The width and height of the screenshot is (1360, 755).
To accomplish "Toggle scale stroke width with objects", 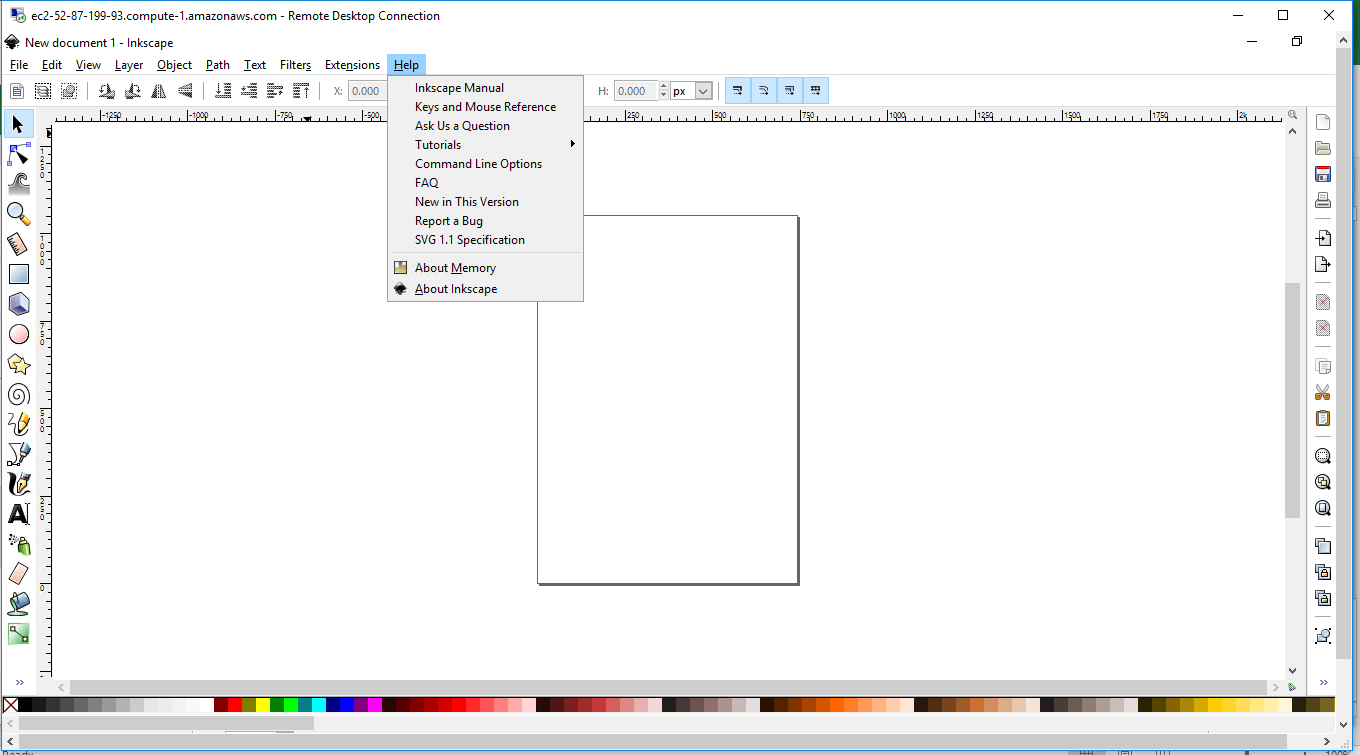I will [738, 91].
